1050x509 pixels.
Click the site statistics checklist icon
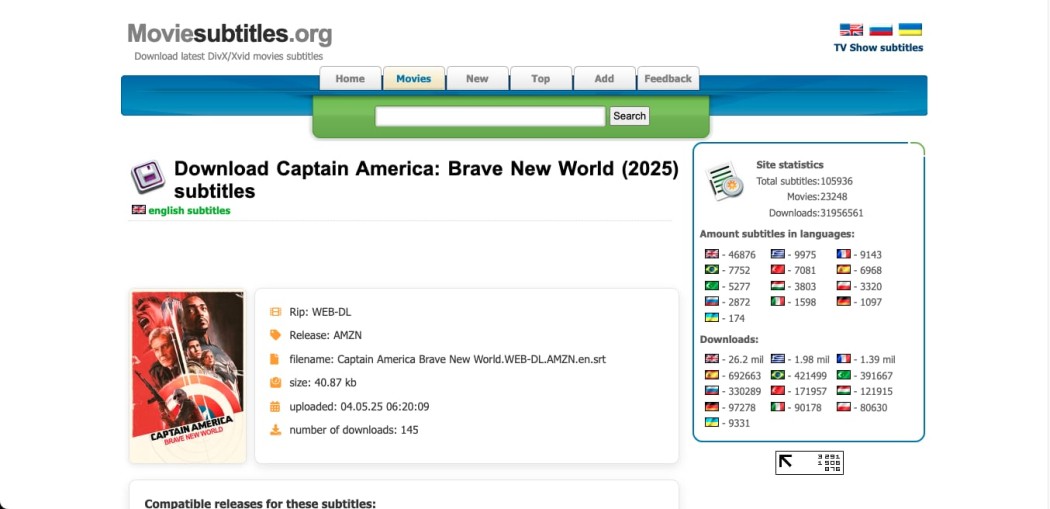pos(724,181)
